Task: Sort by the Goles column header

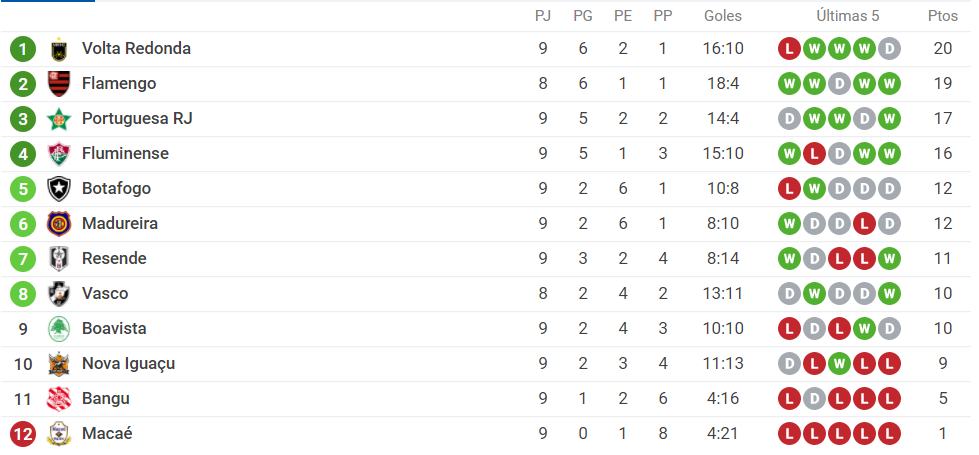Action: pos(723,16)
